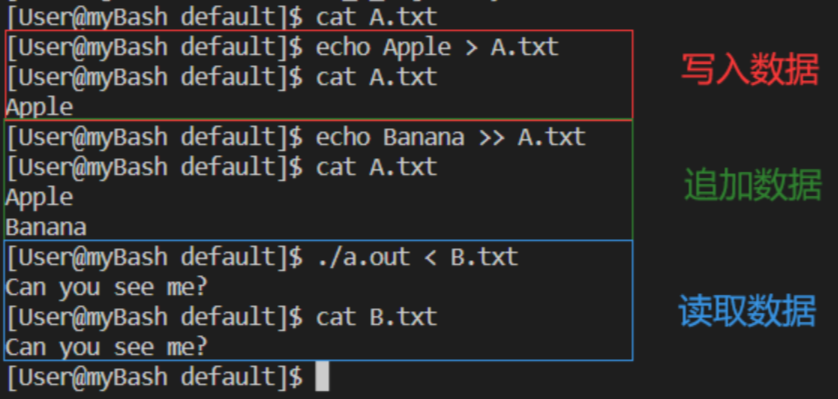Click the '>>' append operator
This screenshot has width=838, height=399.
[491, 138]
